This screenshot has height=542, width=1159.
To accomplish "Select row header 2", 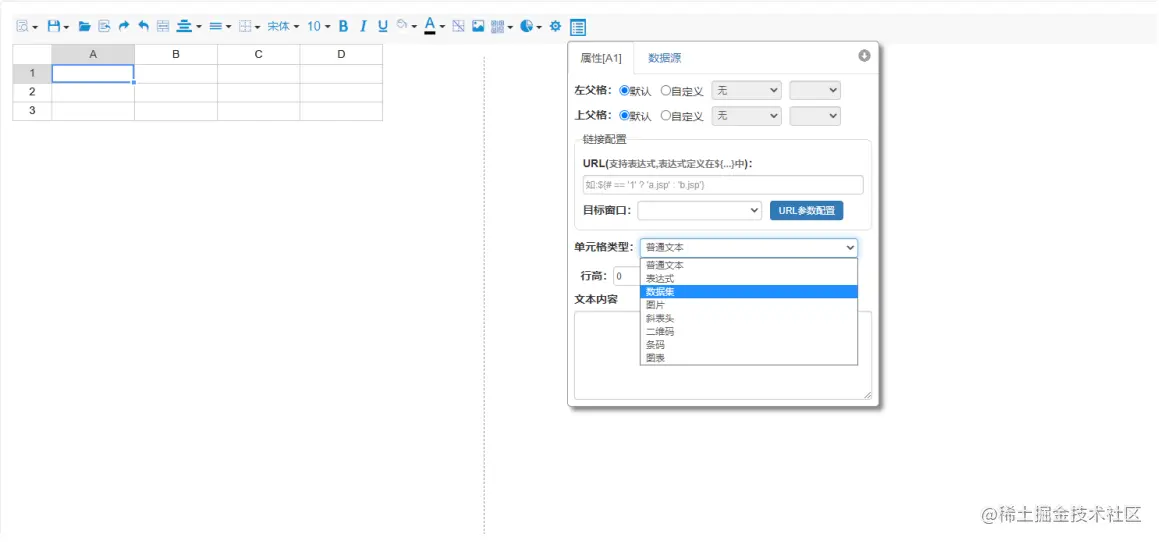I will [33, 92].
